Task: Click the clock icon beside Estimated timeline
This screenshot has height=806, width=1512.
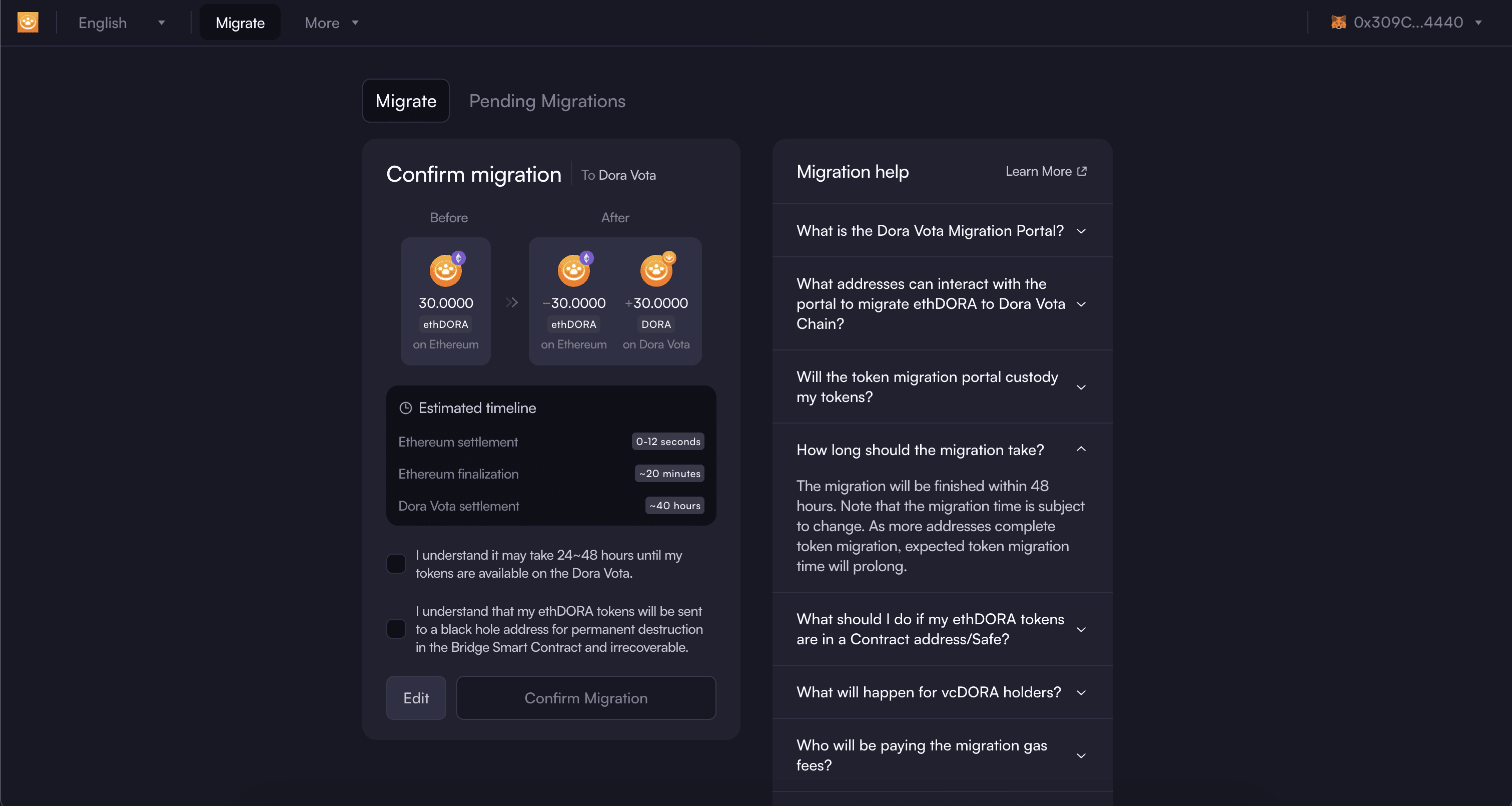Action: coord(406,408)
